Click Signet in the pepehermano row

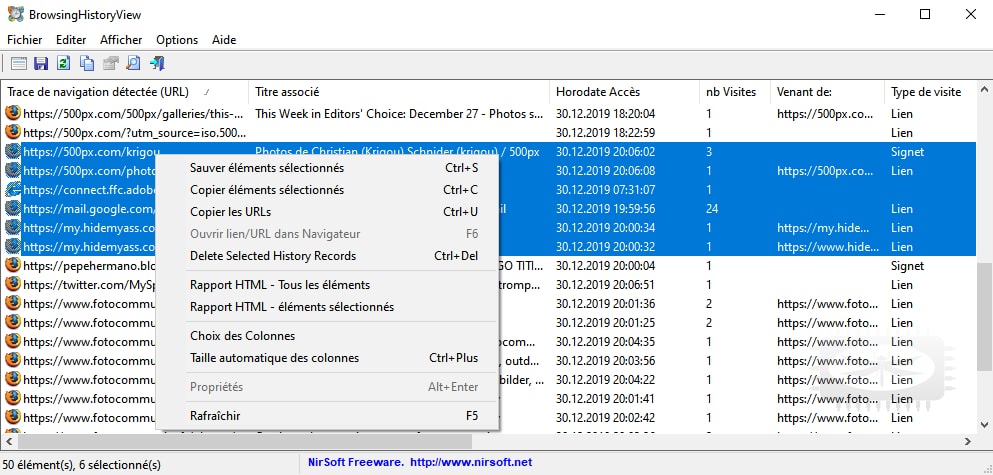pyautogui.click(x=908, y=266)
